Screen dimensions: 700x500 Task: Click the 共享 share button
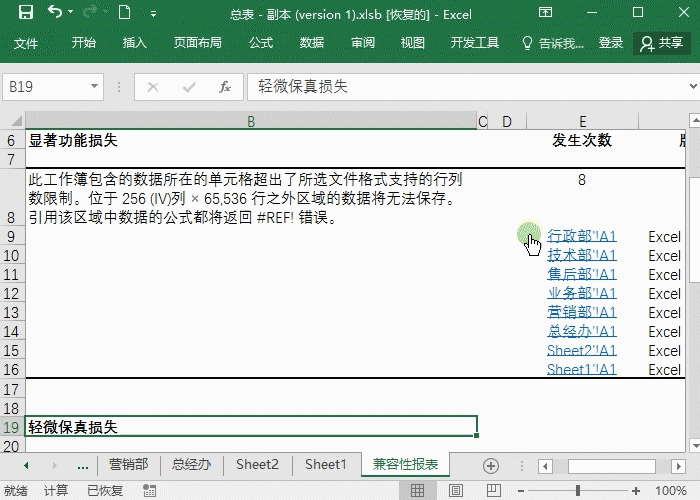pos(662,43)
